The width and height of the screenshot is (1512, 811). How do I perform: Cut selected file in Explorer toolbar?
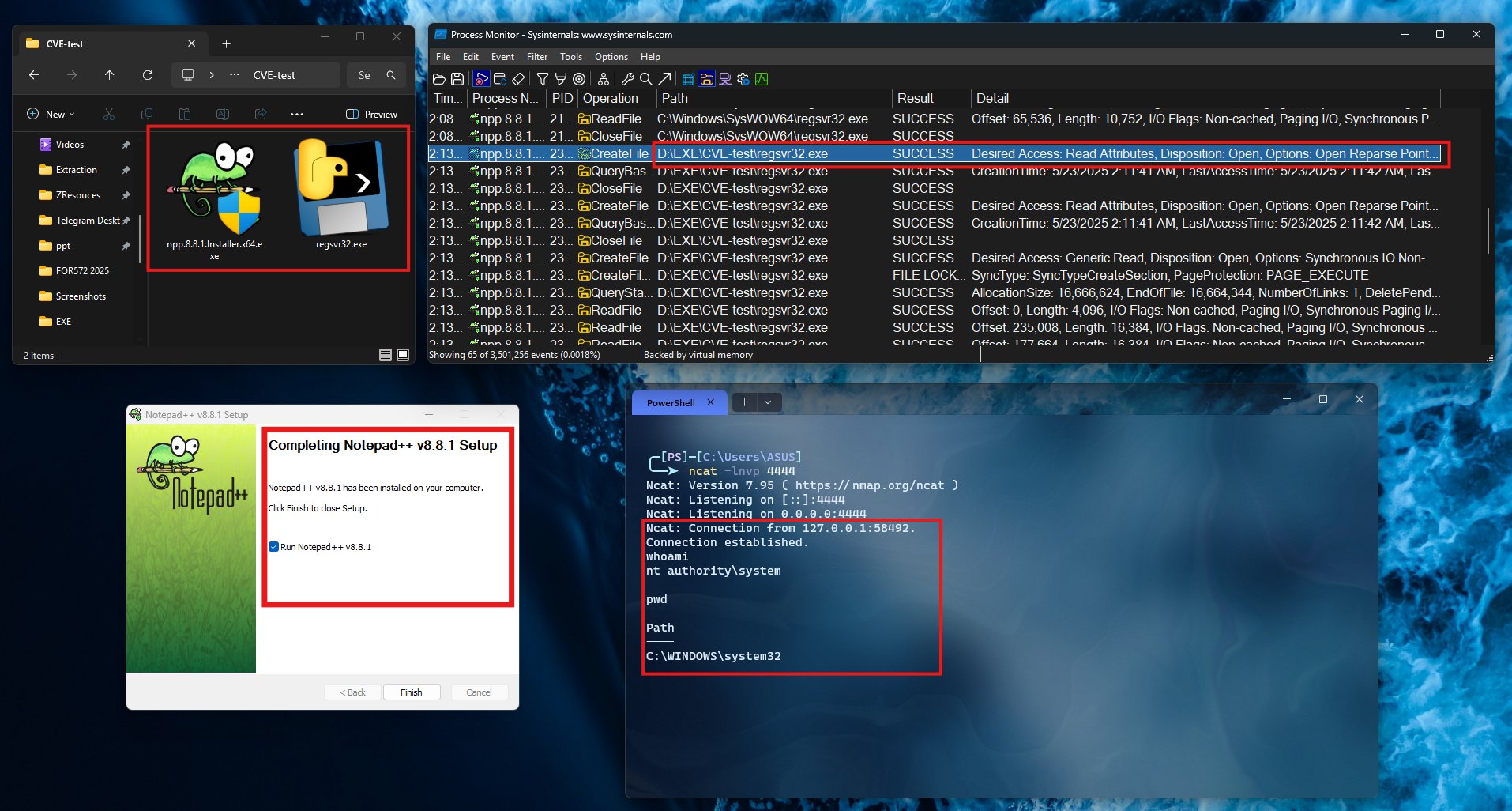coord(109,114)
